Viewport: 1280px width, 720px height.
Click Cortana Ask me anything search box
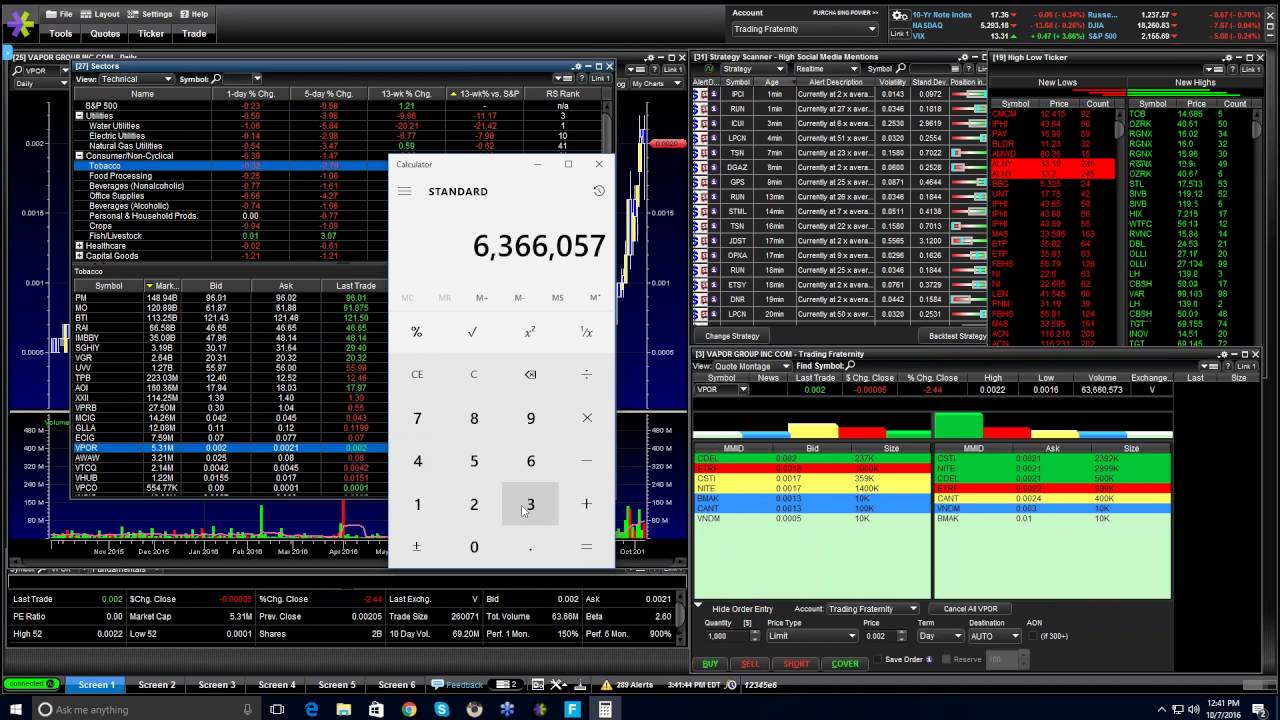pyautogui.click(x=145, y=709)
